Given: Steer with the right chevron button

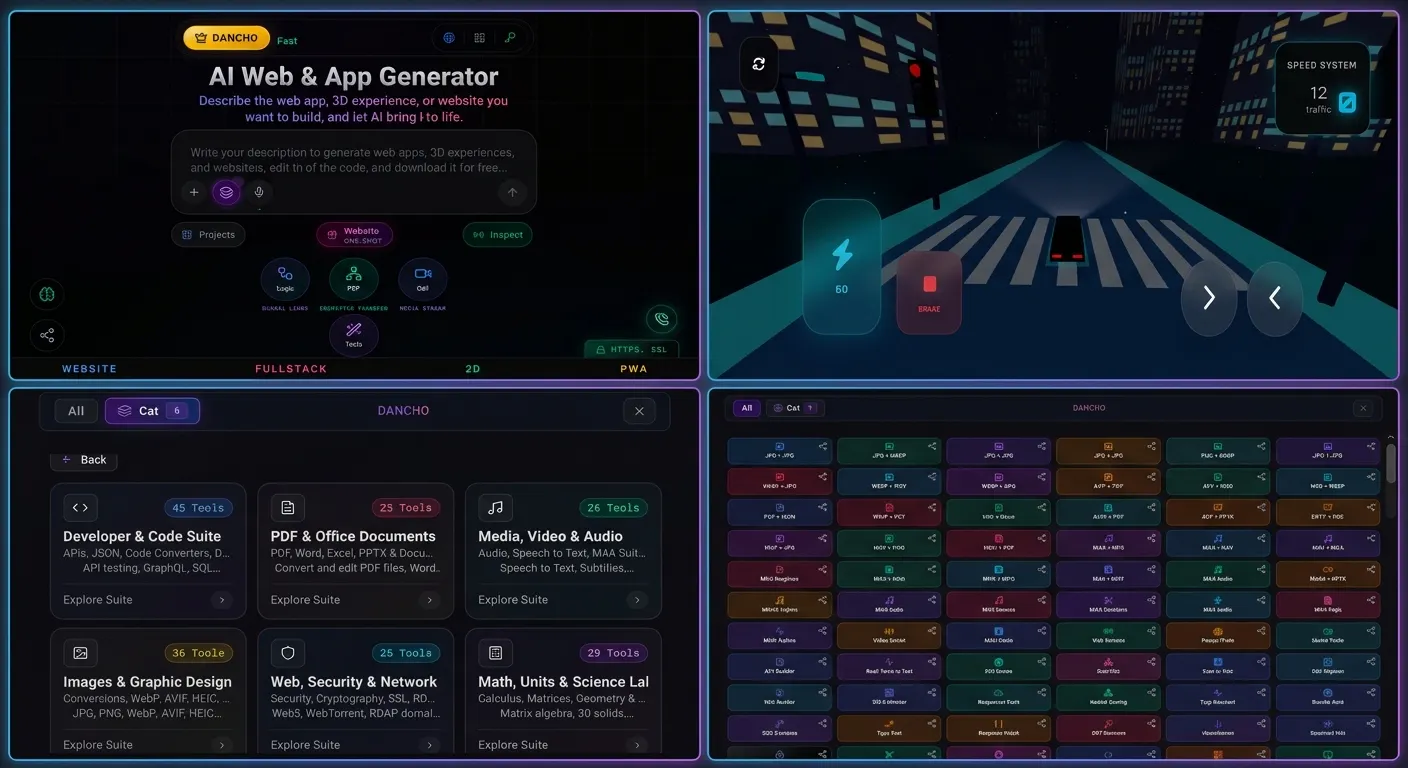Looking at the screenshot, I should tap(1209, 298).
